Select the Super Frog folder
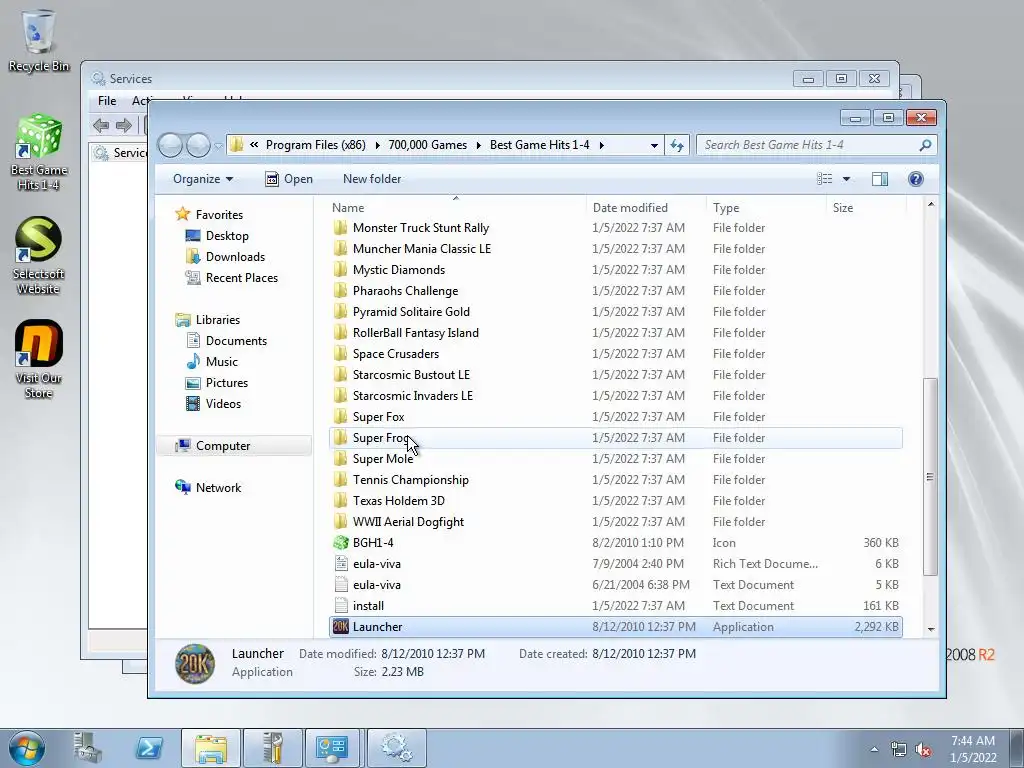This screenshot has width=1024, height=768. click(x=616, y=438)
